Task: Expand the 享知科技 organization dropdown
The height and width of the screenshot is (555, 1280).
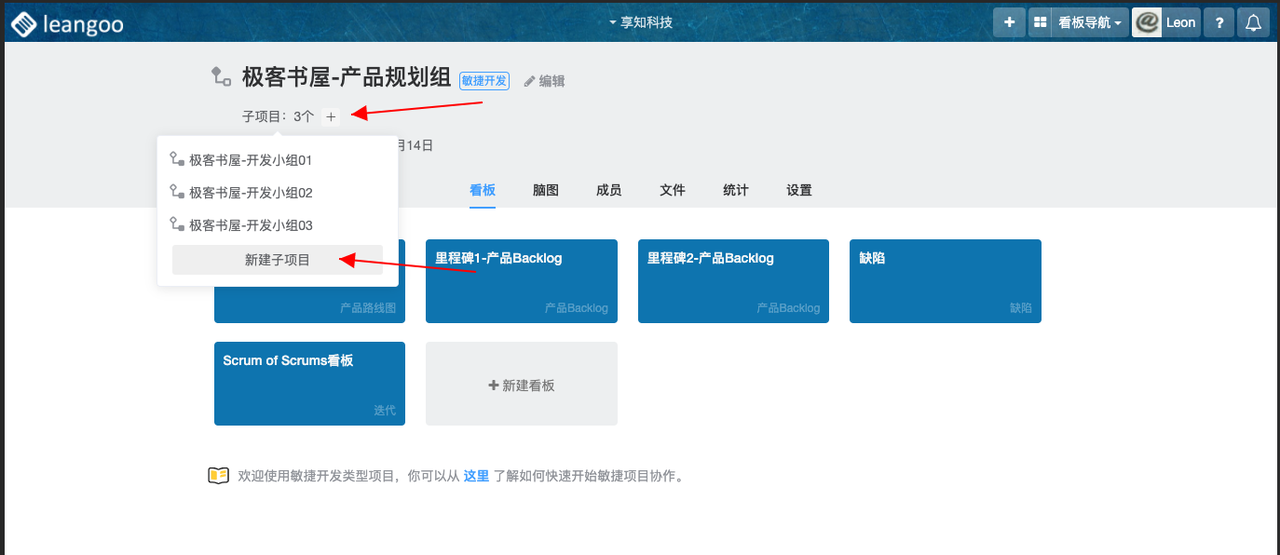Action: pyautogui.click(x=641, y=22)
